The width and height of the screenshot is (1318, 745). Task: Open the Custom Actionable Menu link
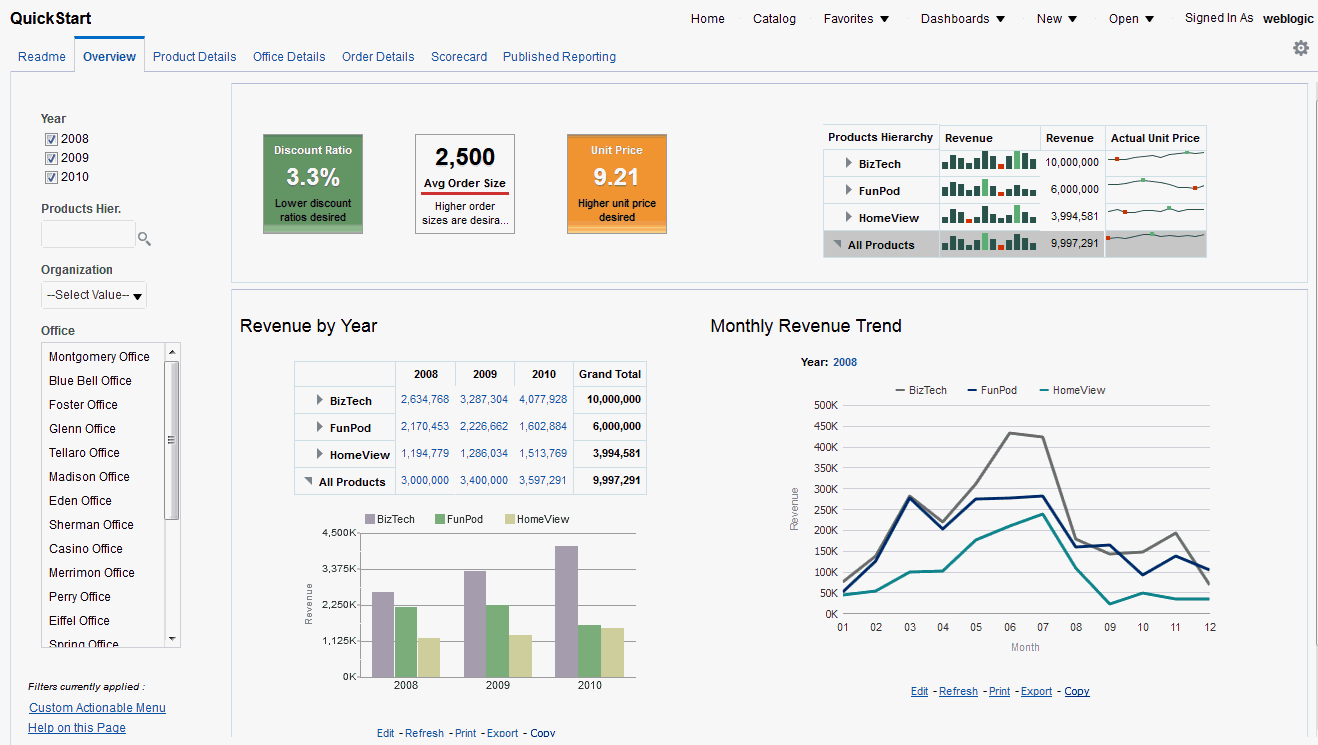[x=97, y=707]
